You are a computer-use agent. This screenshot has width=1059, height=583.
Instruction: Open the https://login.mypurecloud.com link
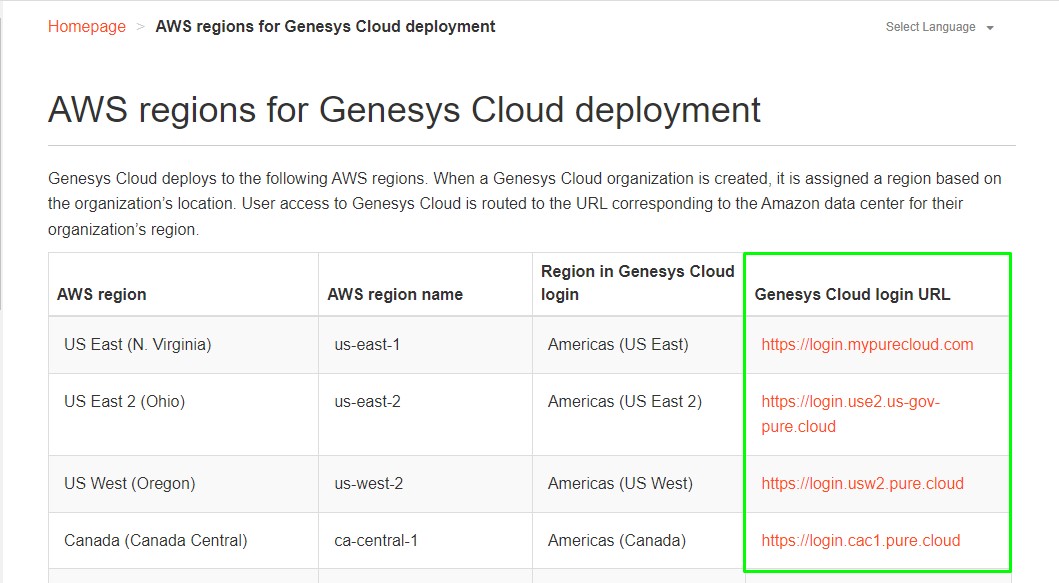(867, 345)
